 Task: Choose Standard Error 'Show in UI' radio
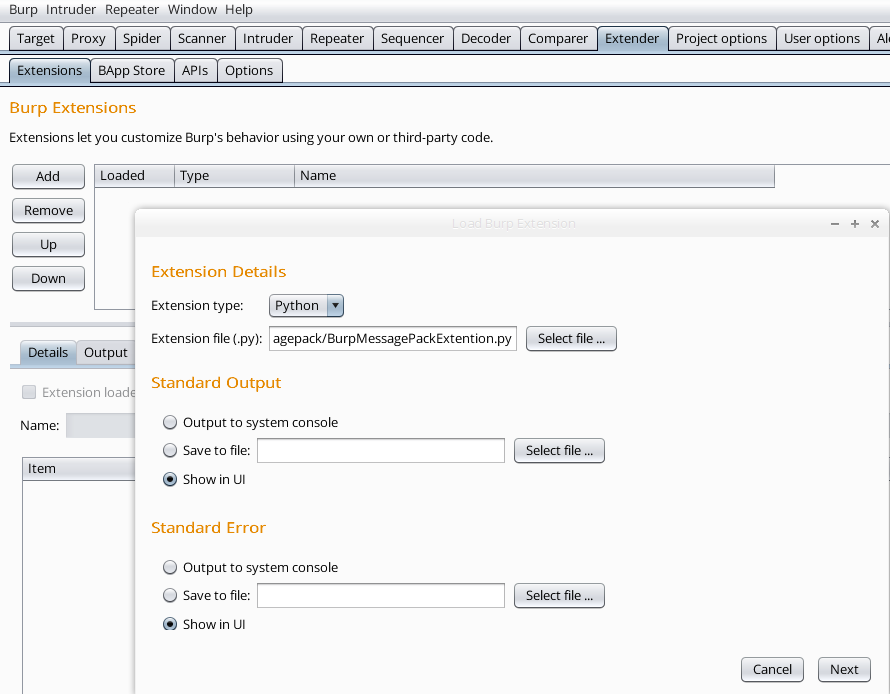pyautogui.click(x=170, y=624)
